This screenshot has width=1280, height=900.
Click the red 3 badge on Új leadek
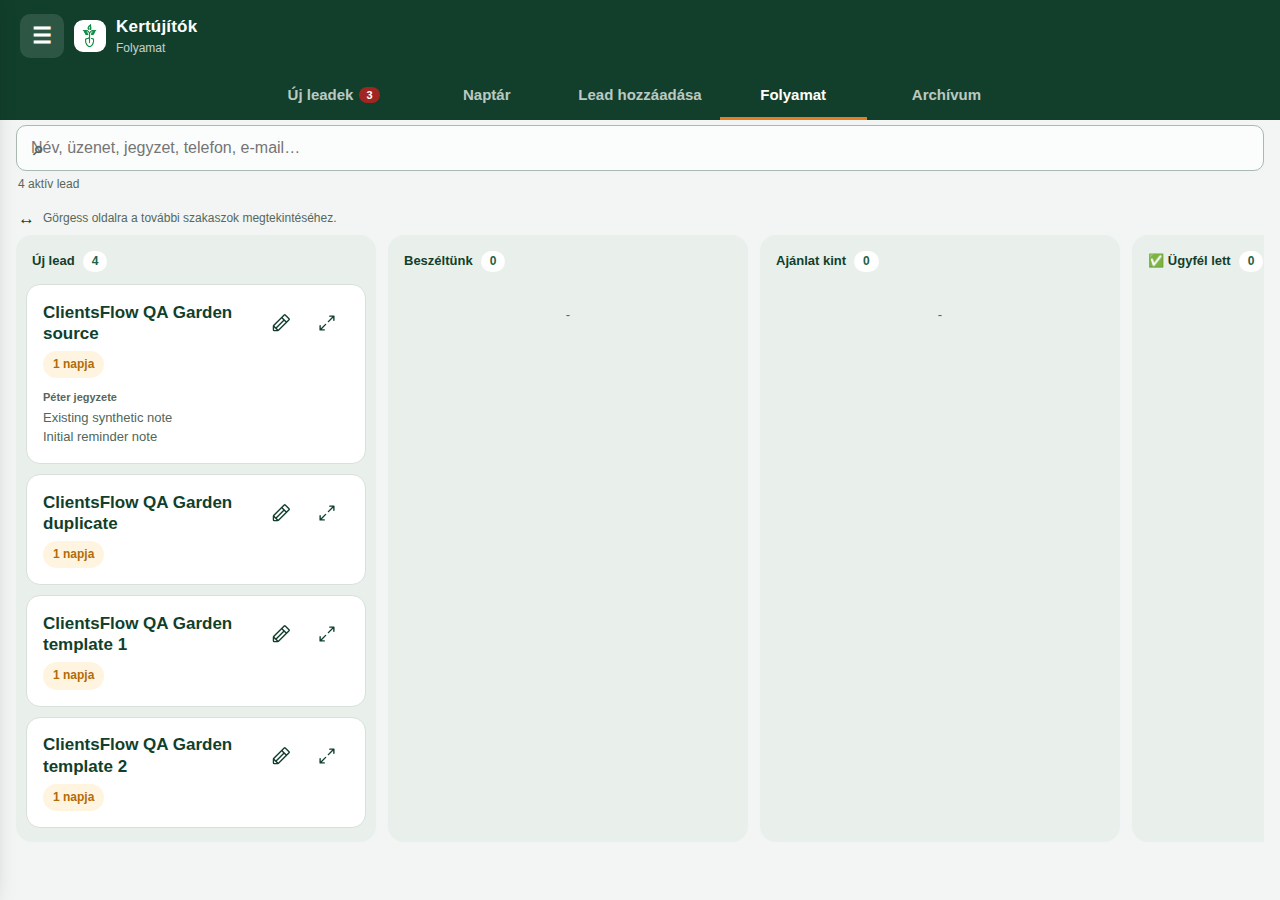click(369, 95)
